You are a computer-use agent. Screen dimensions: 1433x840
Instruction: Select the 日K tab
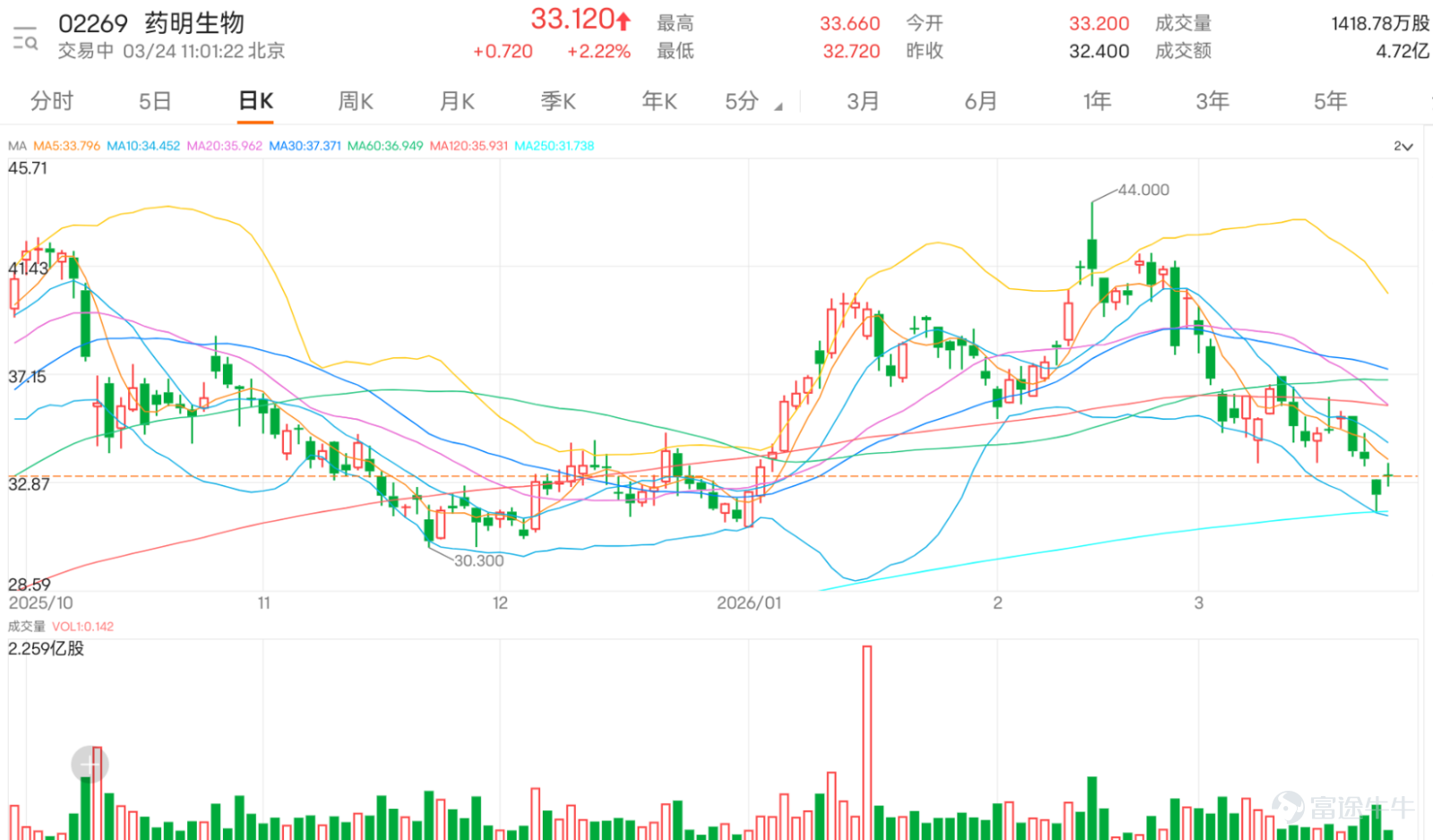pos(256,101)
